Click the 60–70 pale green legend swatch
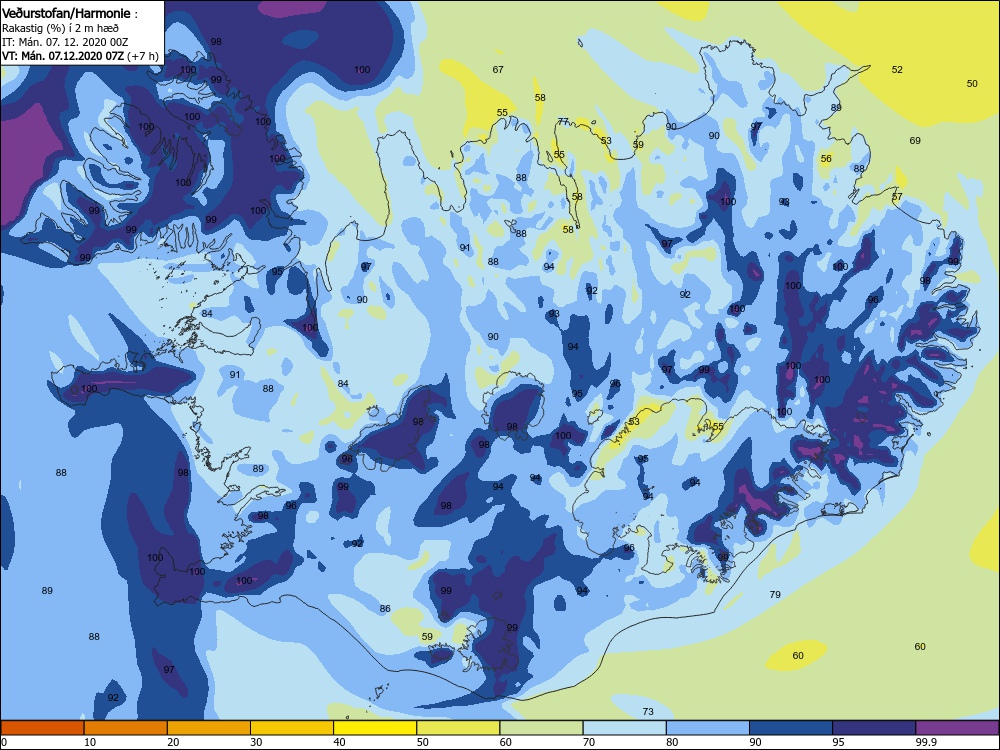Image resolution: width=1000 pixels, height=750 pixels. click(x=541, y=728)
